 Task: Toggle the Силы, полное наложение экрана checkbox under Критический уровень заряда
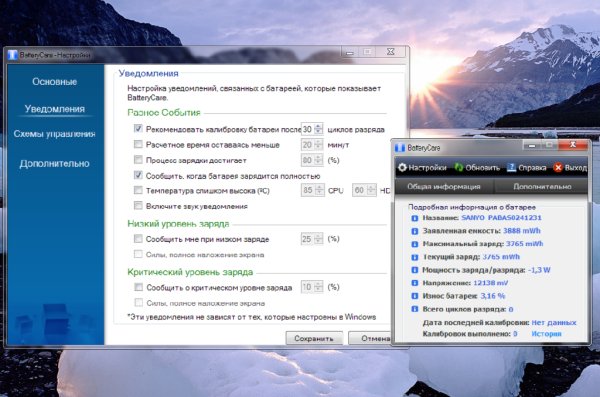(139, 302)
